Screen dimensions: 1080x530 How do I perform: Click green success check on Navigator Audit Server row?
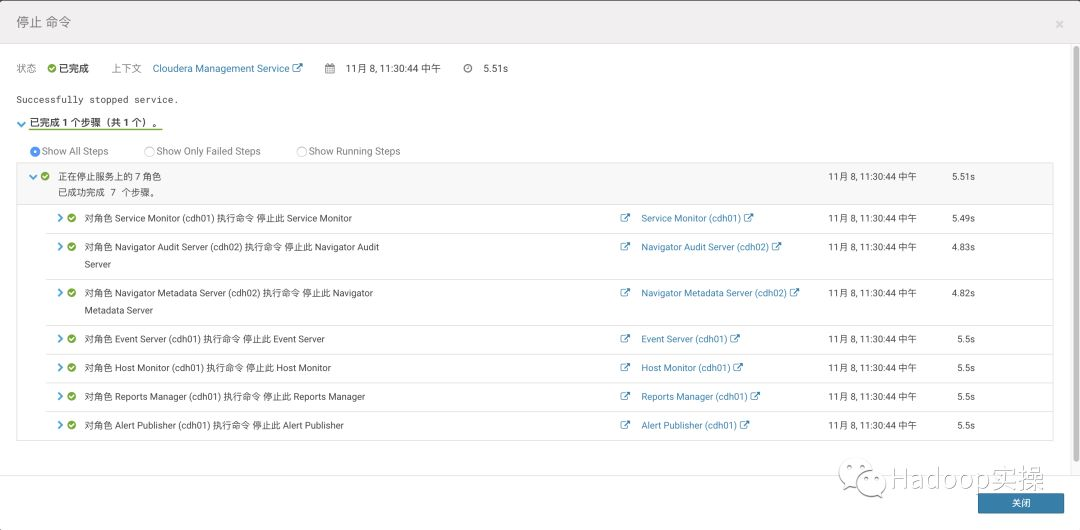[x=72, y=247]
